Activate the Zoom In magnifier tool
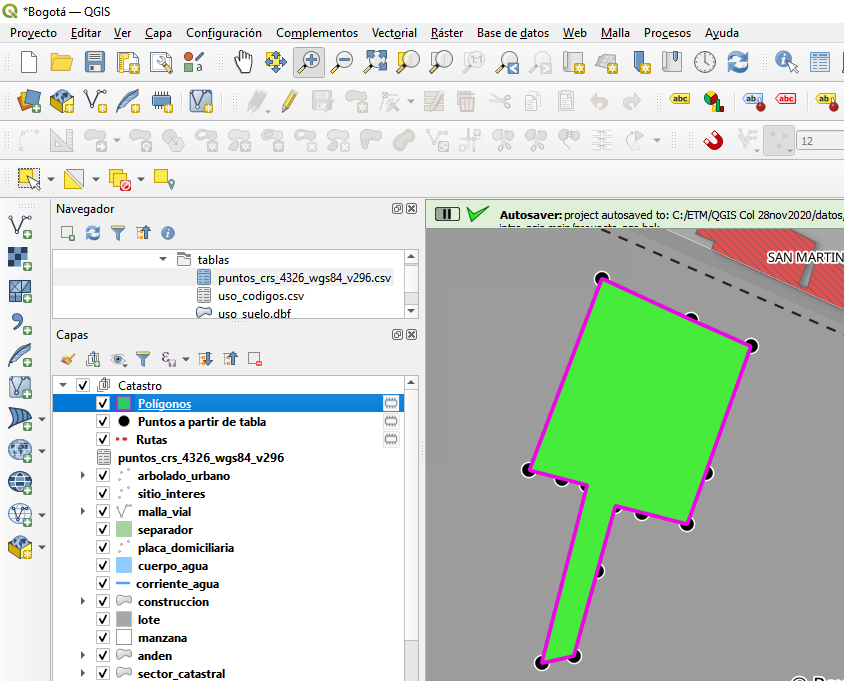844x681 pixels. pyautogui.click(x=309, y=62)
